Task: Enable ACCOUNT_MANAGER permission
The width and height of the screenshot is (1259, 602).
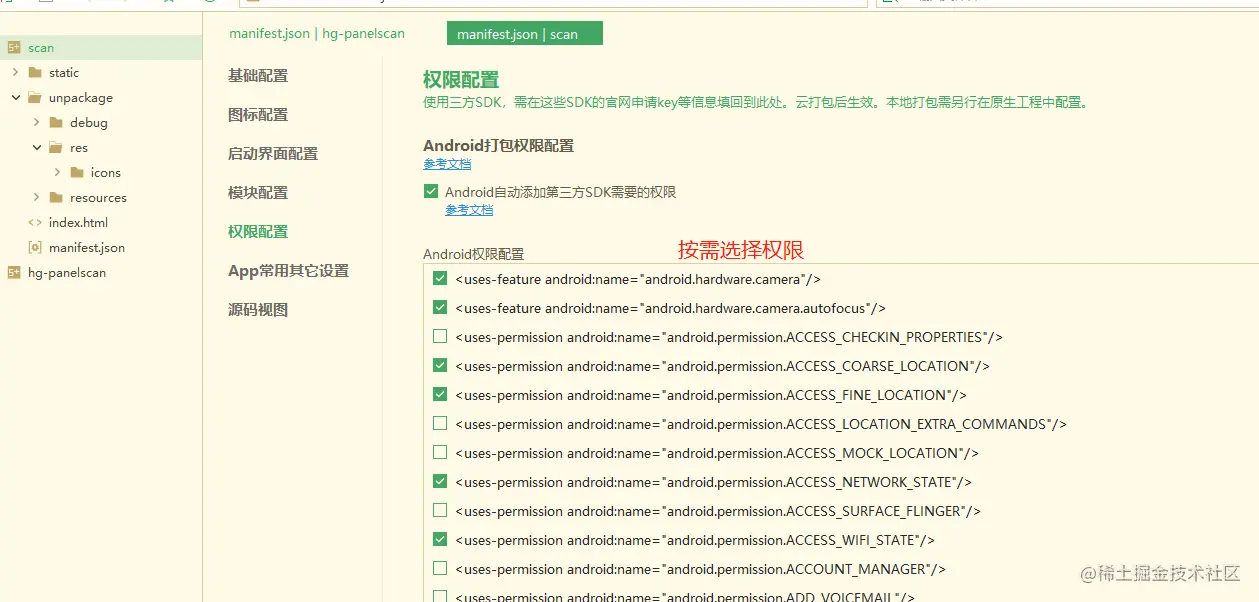Action: tap(440, 568)
